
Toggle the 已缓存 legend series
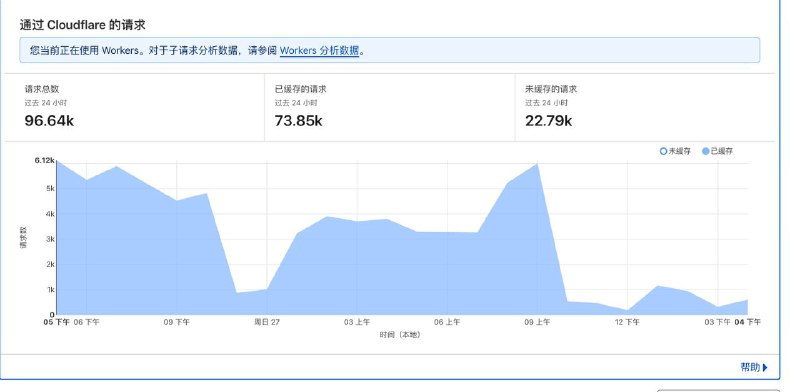pos(717,151)
